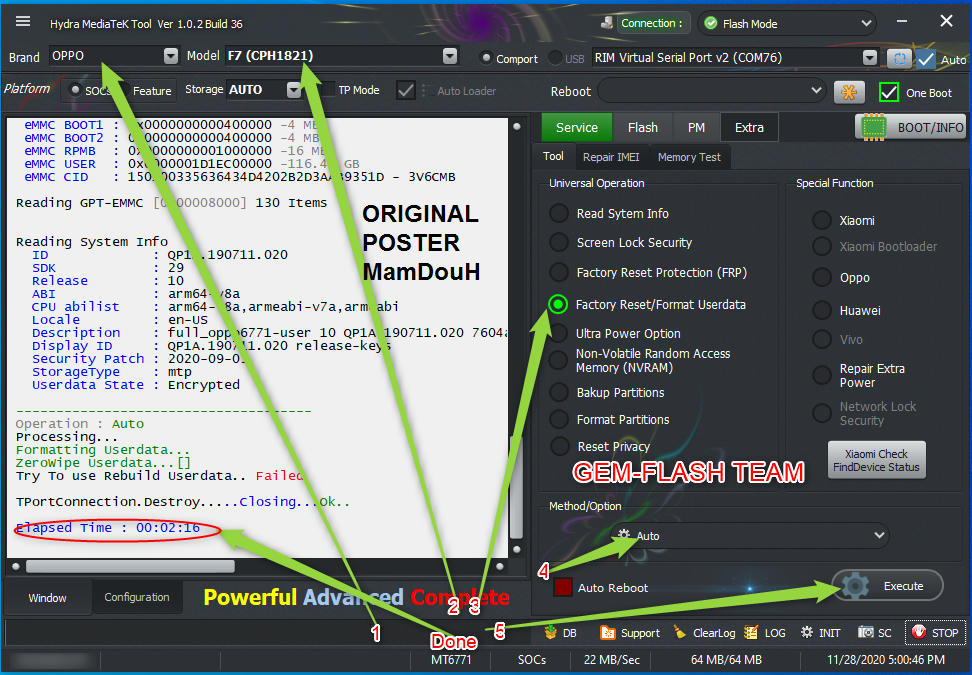Select the Comport radio button

coord(486,58)
